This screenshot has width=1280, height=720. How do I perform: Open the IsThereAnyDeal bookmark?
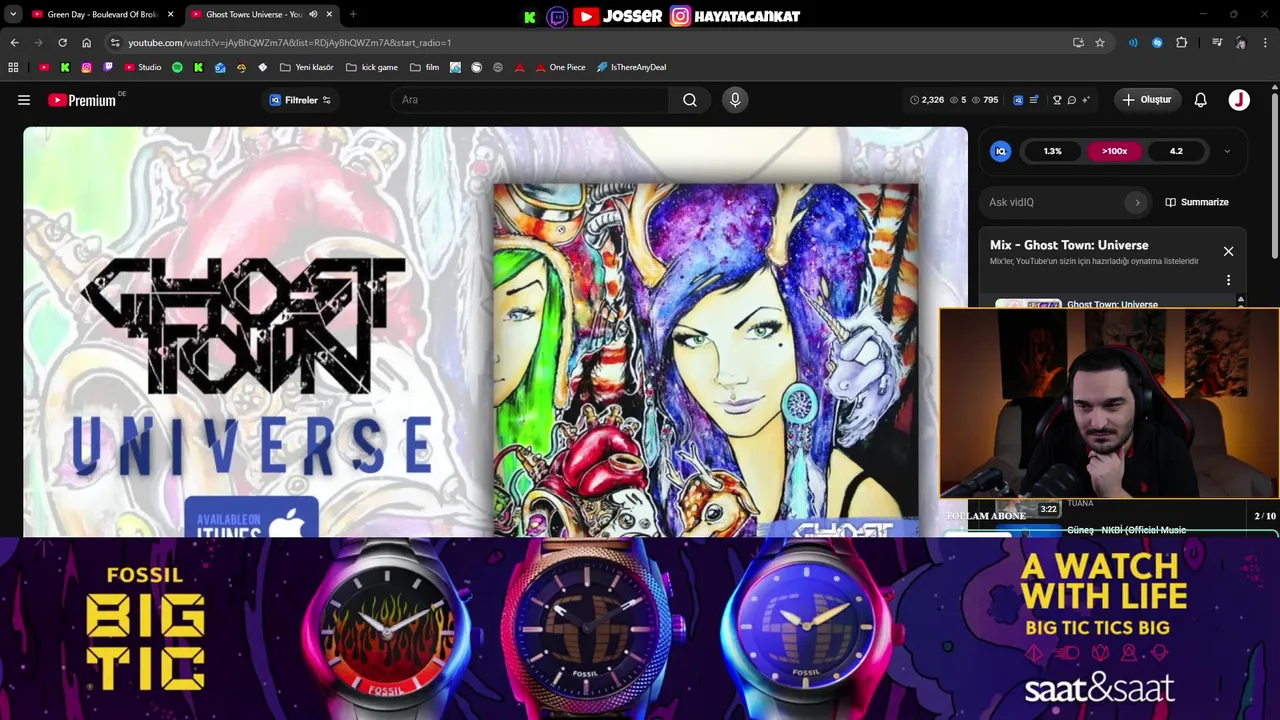[631, 67]
